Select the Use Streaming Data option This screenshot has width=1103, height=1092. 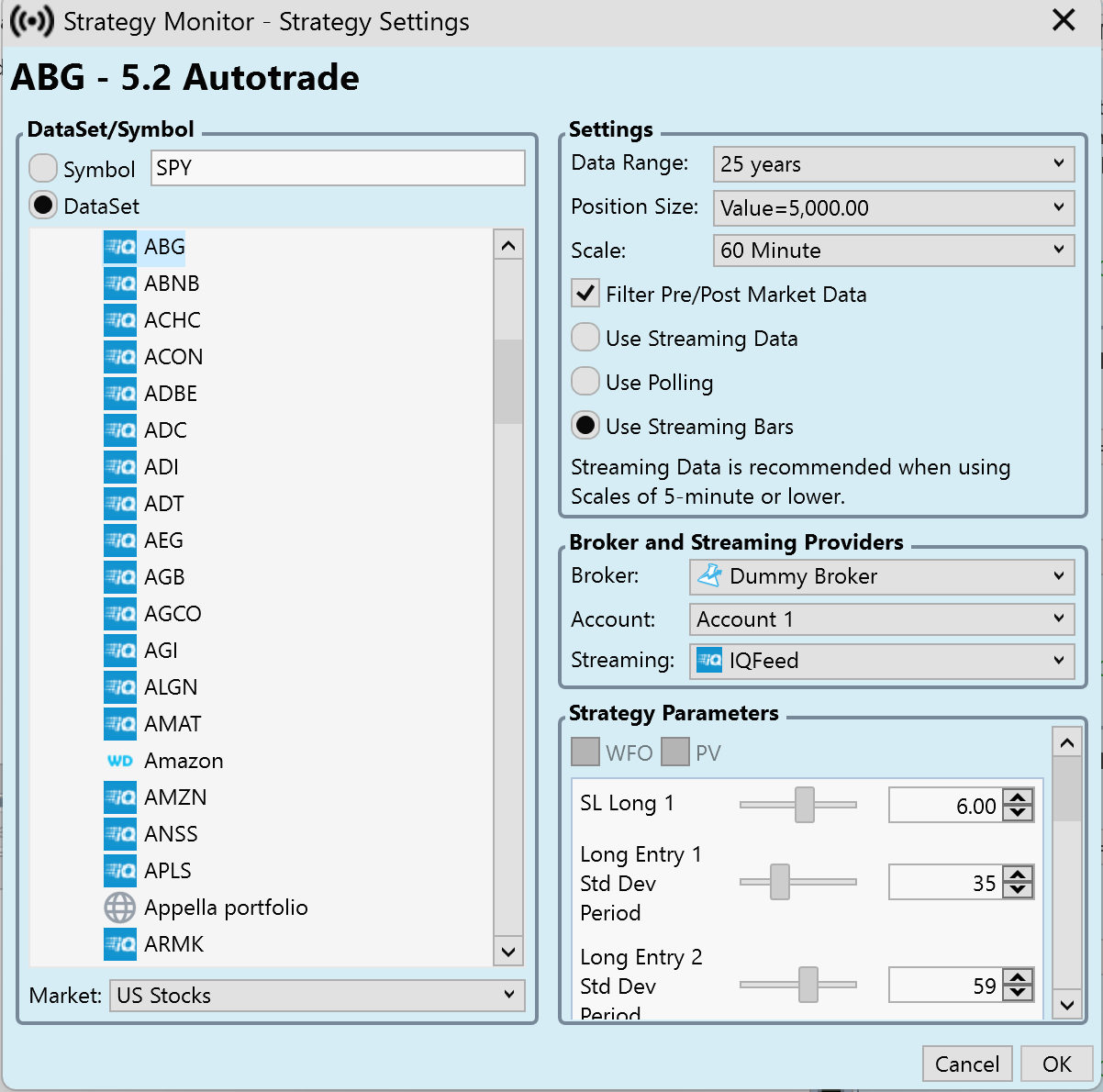point(585,339)
